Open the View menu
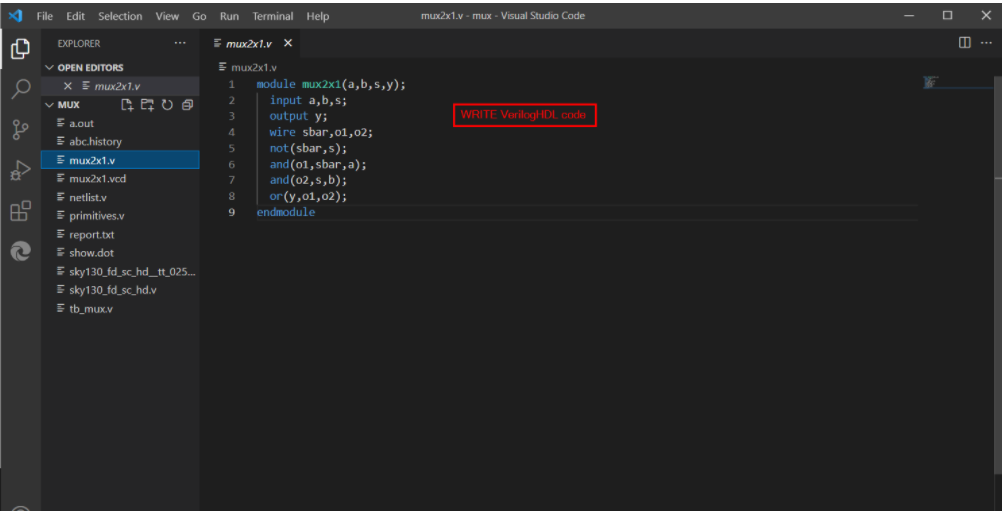This screenshot has height=511, width=1002. [x=167, y=16]
